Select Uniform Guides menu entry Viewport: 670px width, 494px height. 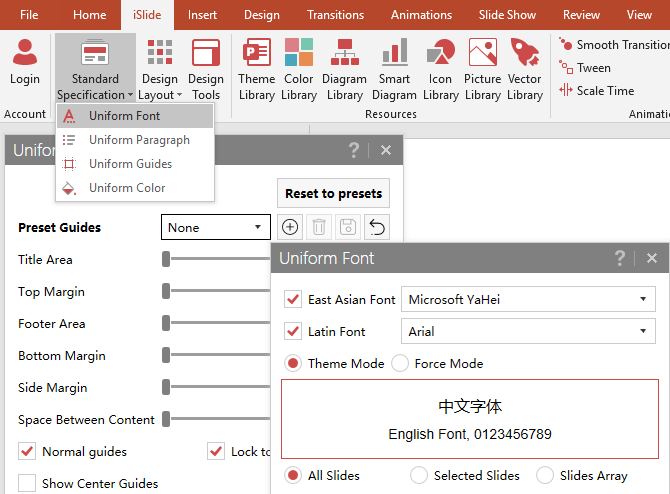click(135, 164)
